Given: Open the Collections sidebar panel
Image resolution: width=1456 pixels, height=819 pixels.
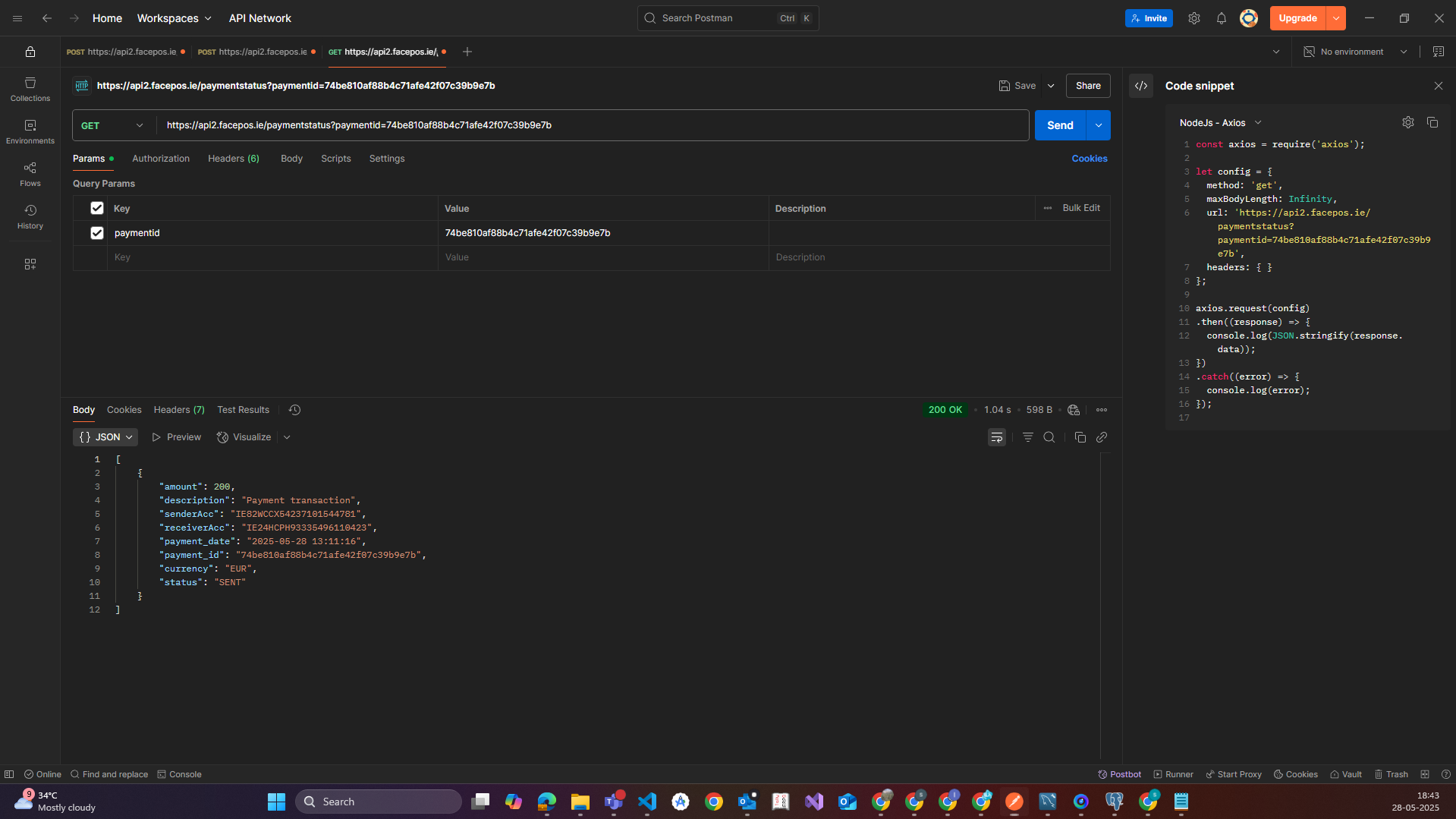Looking at the screenshot, I should click(x=30, y=89).
